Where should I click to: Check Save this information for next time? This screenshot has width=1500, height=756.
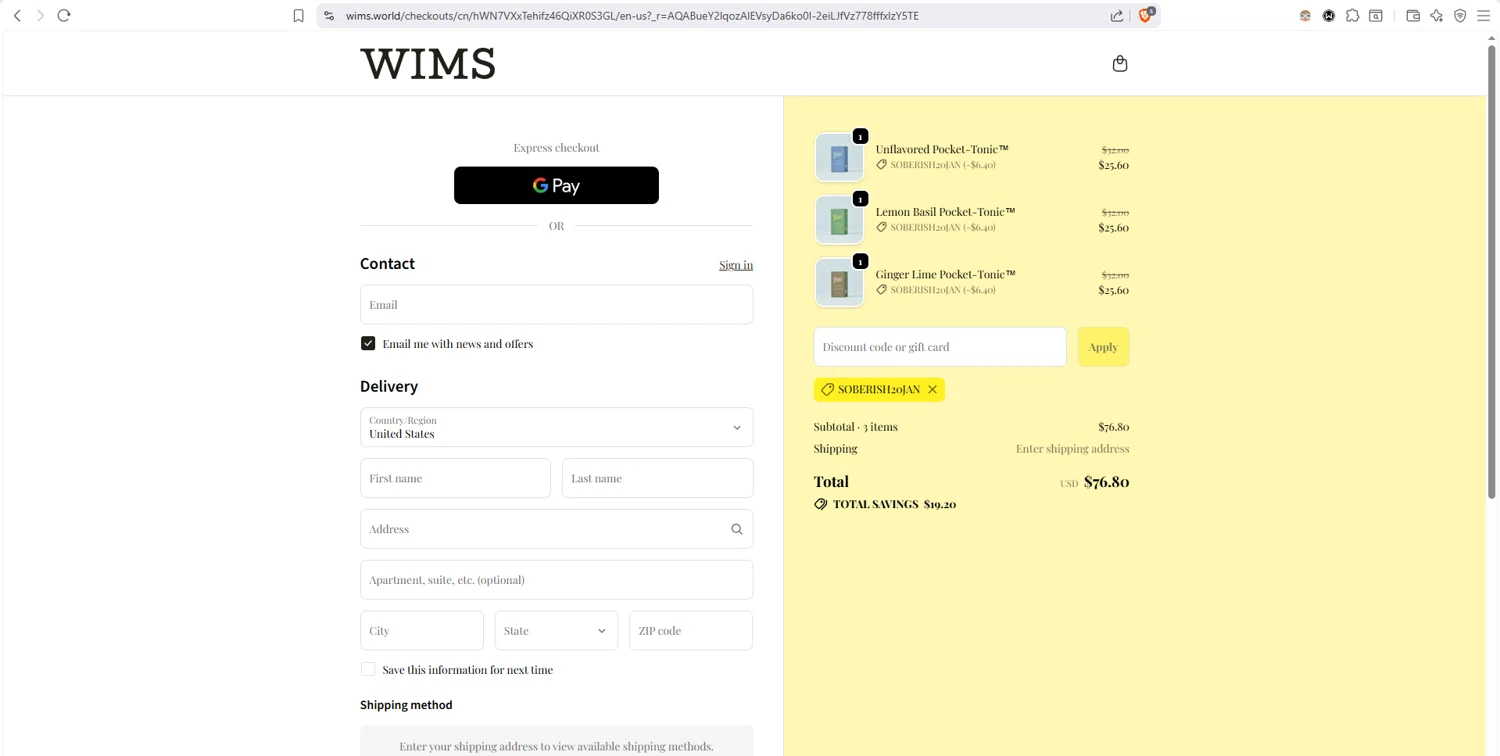tap(368, 669)
